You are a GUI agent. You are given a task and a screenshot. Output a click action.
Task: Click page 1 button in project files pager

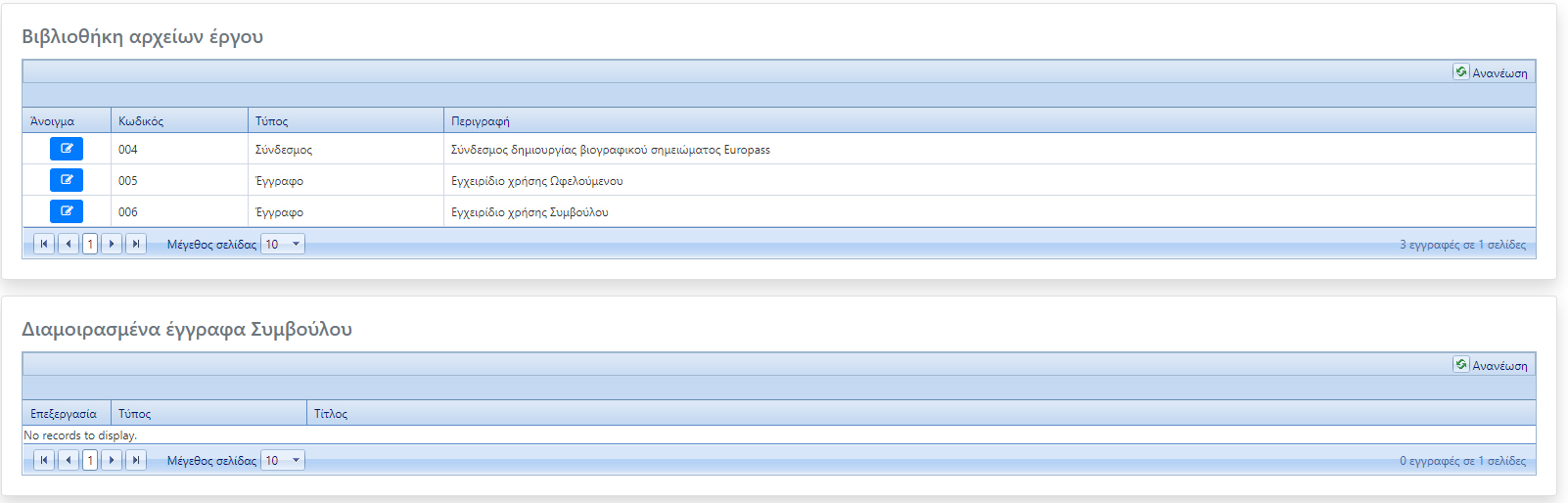pyautogui.click(x=90, y=244)
